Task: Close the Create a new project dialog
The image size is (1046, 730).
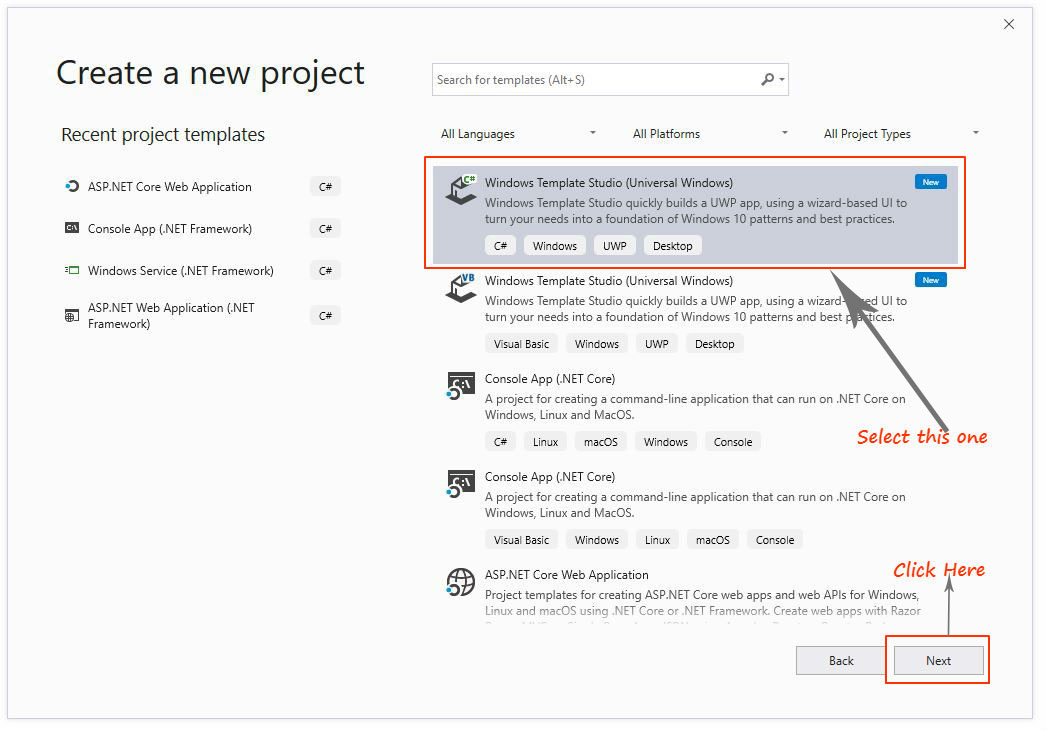Action: (1009, 24)
